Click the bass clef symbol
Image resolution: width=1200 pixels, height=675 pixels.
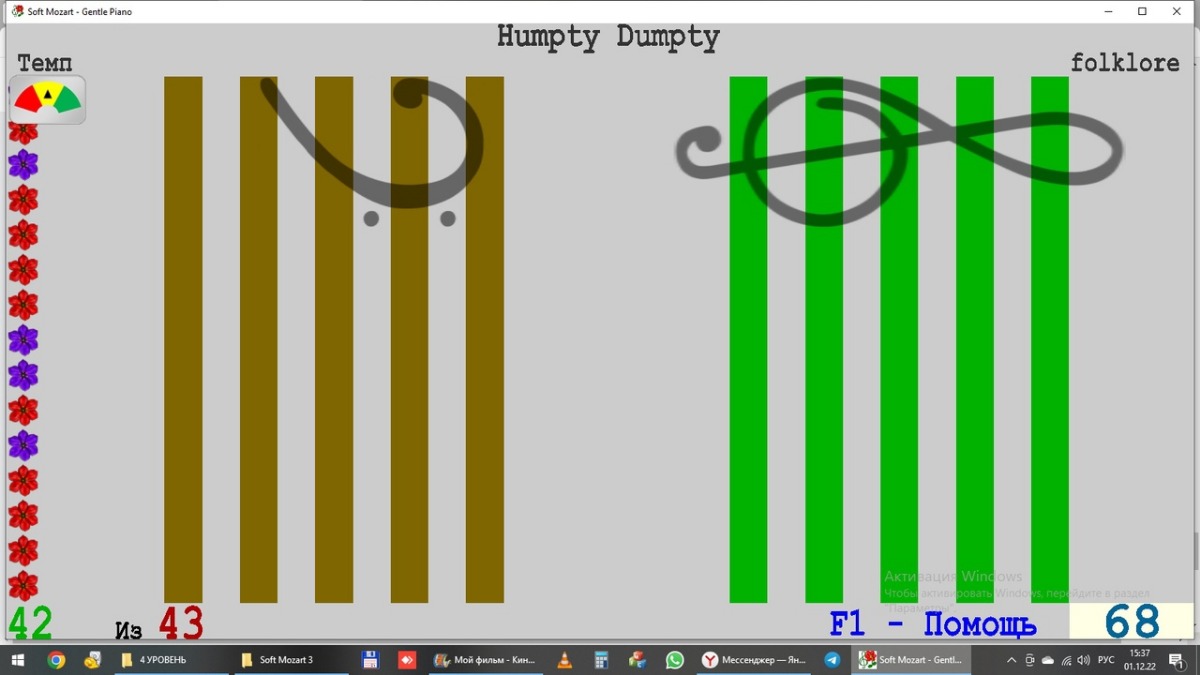(x=373, y=151)
